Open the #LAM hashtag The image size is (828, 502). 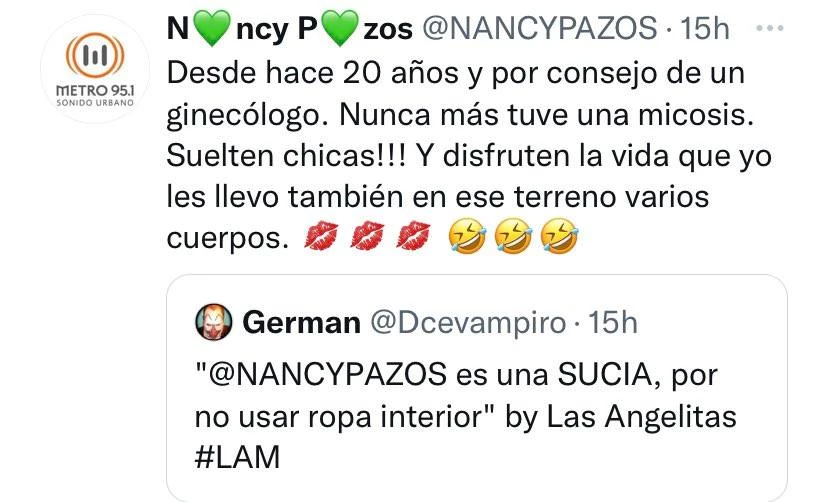click(x=237, y=457)
